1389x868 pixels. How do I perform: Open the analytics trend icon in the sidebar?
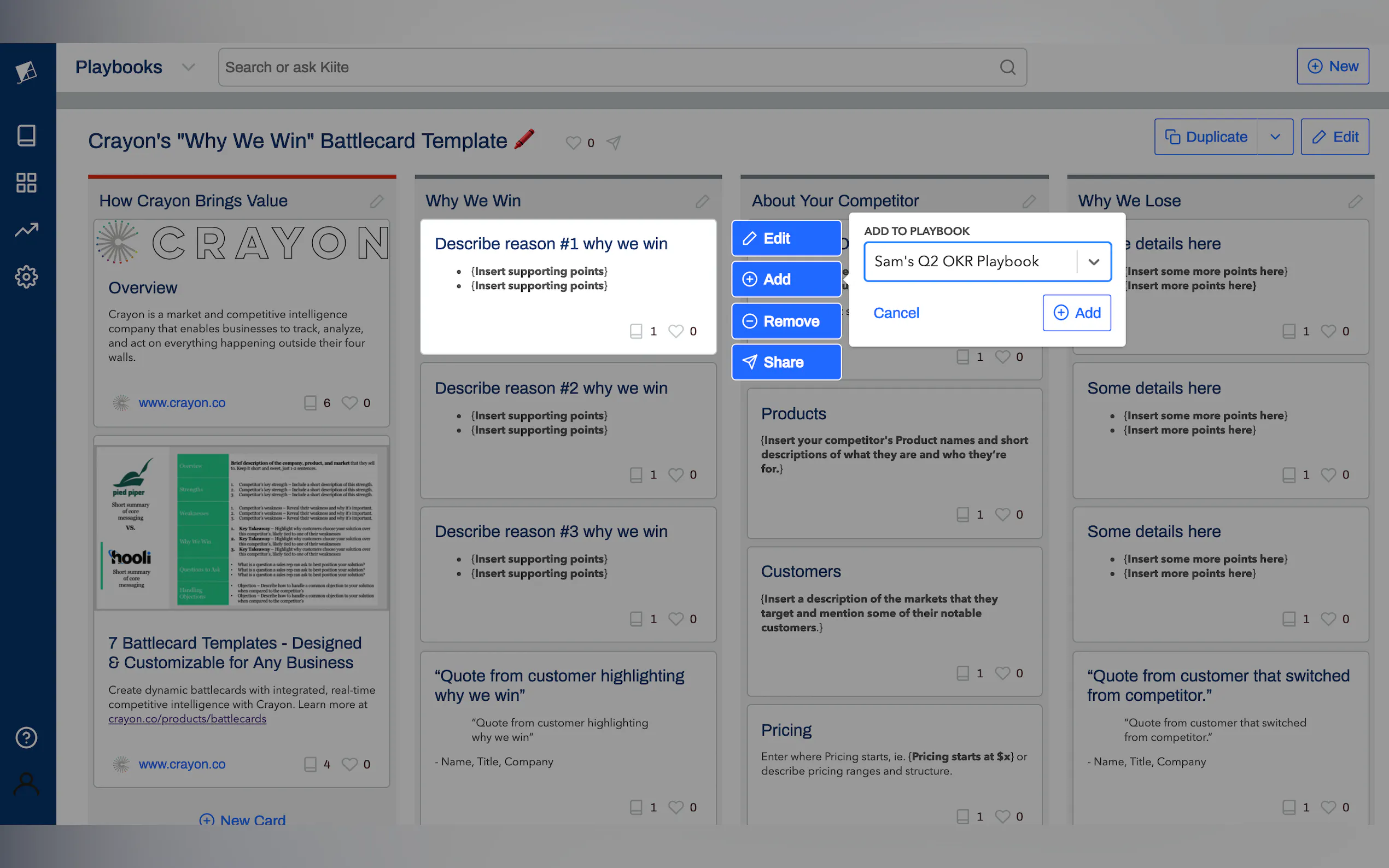26,230
